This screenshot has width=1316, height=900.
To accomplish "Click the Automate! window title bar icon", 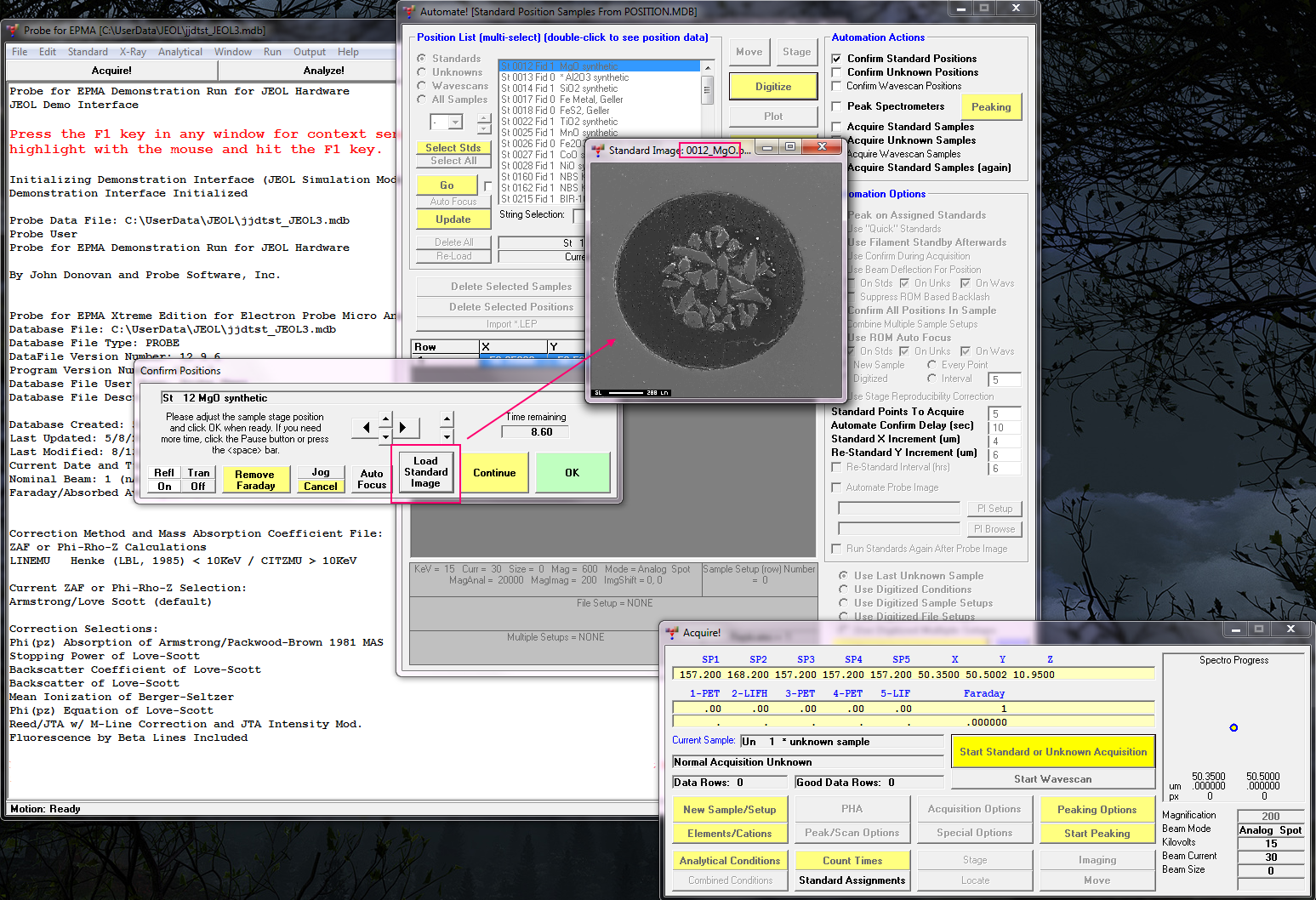I will tap(409, 12).
